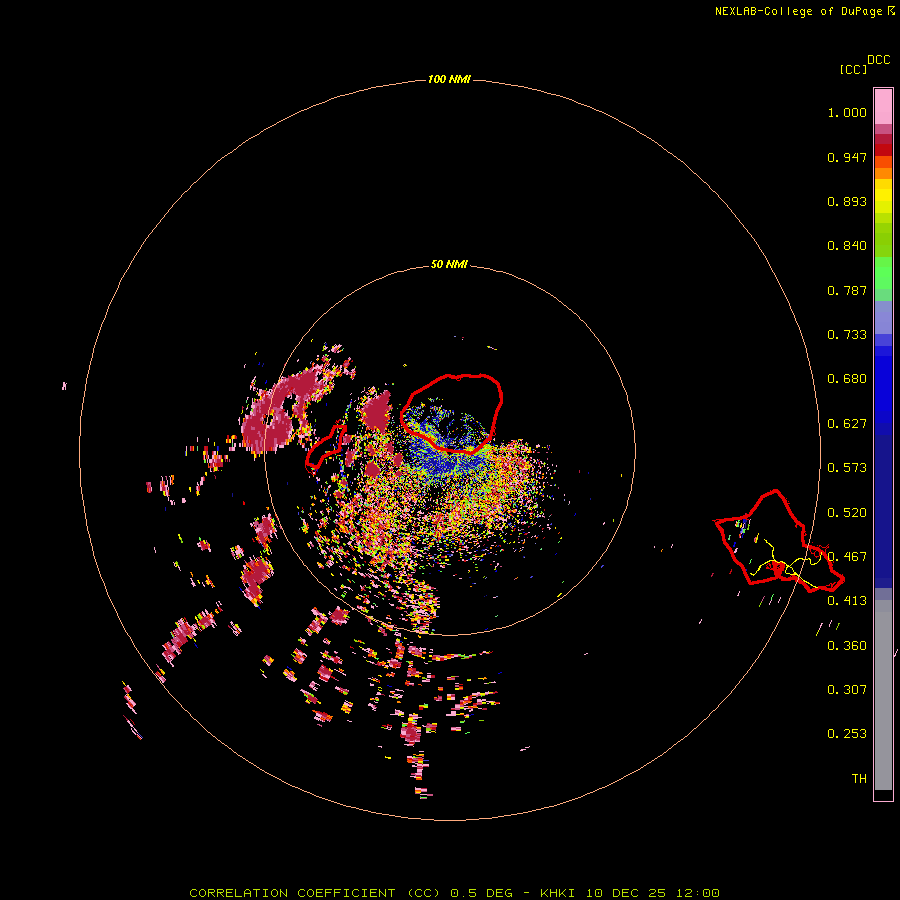Viewport: 900px width, 900px height.
Task: Click the 0.307 legend value
Action: [847, 690]
